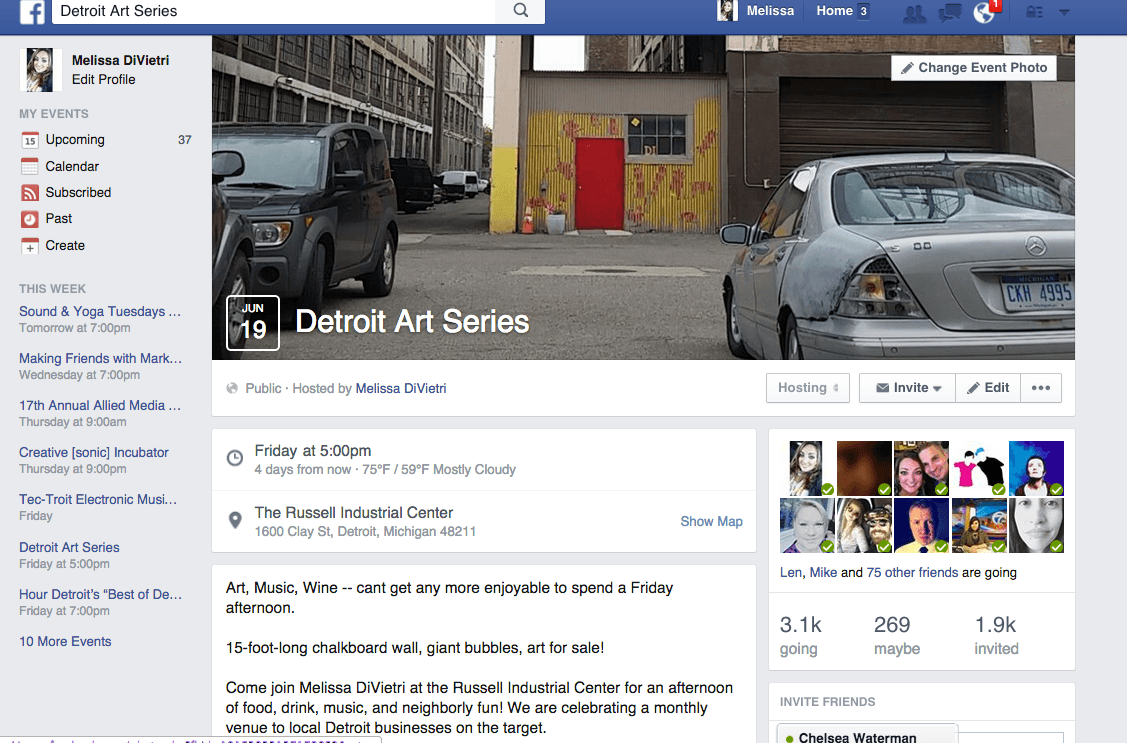The height and width of the screenshot is (743, 1127).
Task: Click the Show Map link
Action: tap(712, 522)
